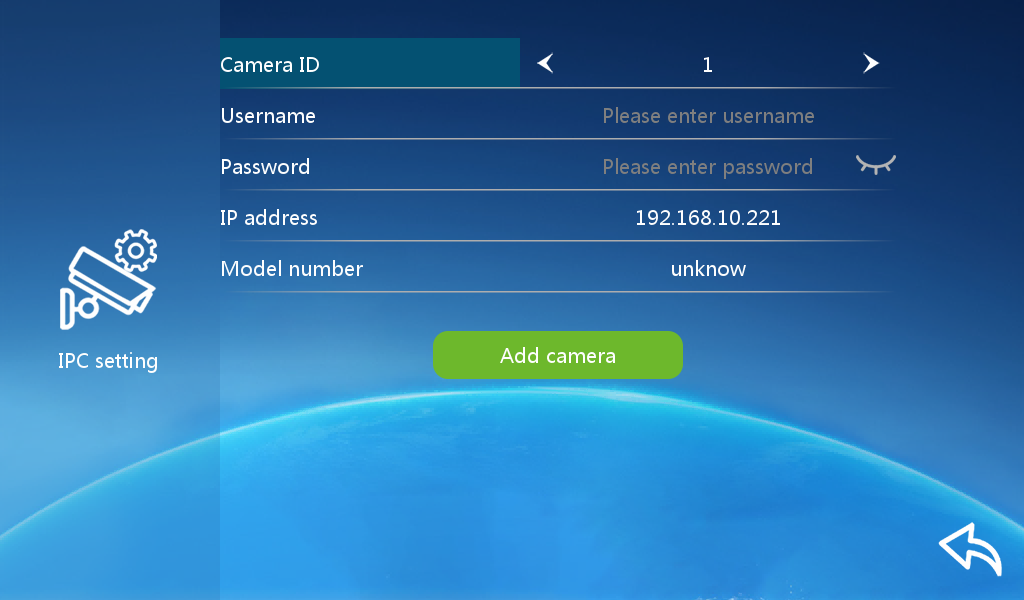Edit the IP address 192.168.10.221

708,217
